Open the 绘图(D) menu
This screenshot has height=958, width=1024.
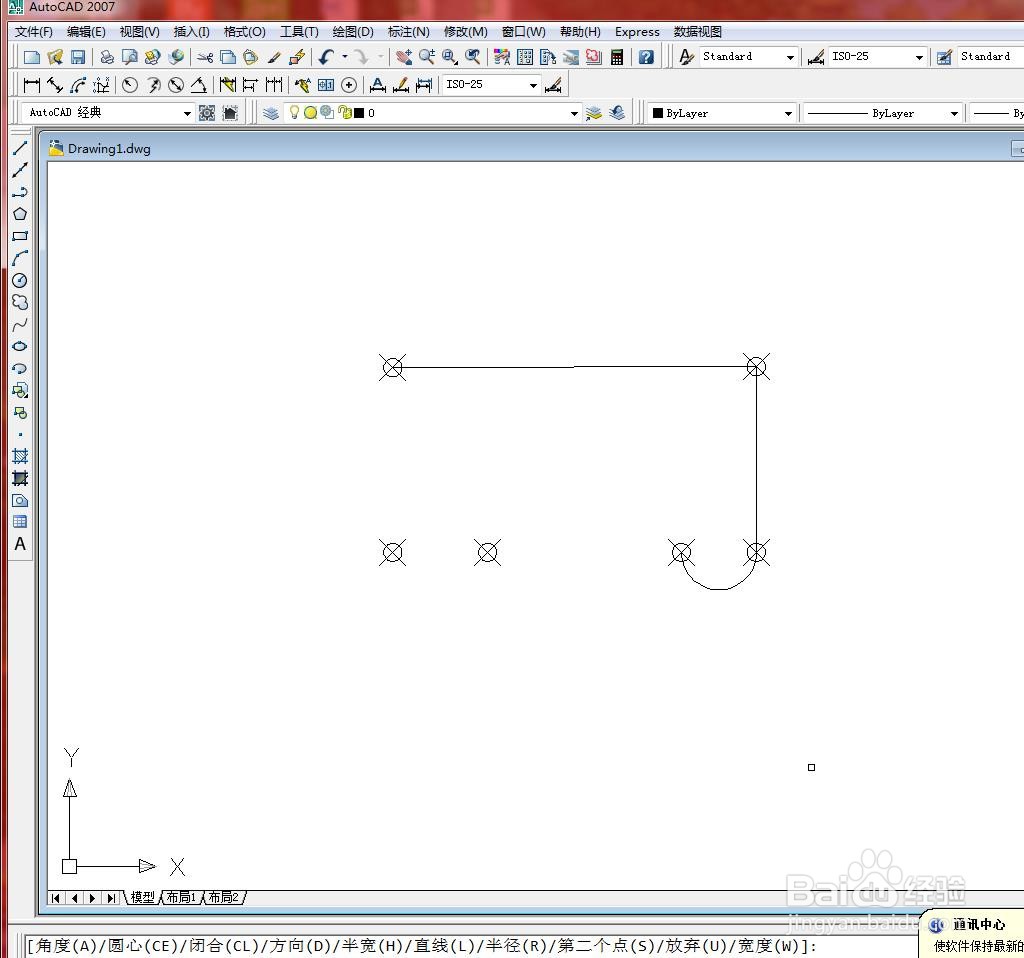pos(353,32)
